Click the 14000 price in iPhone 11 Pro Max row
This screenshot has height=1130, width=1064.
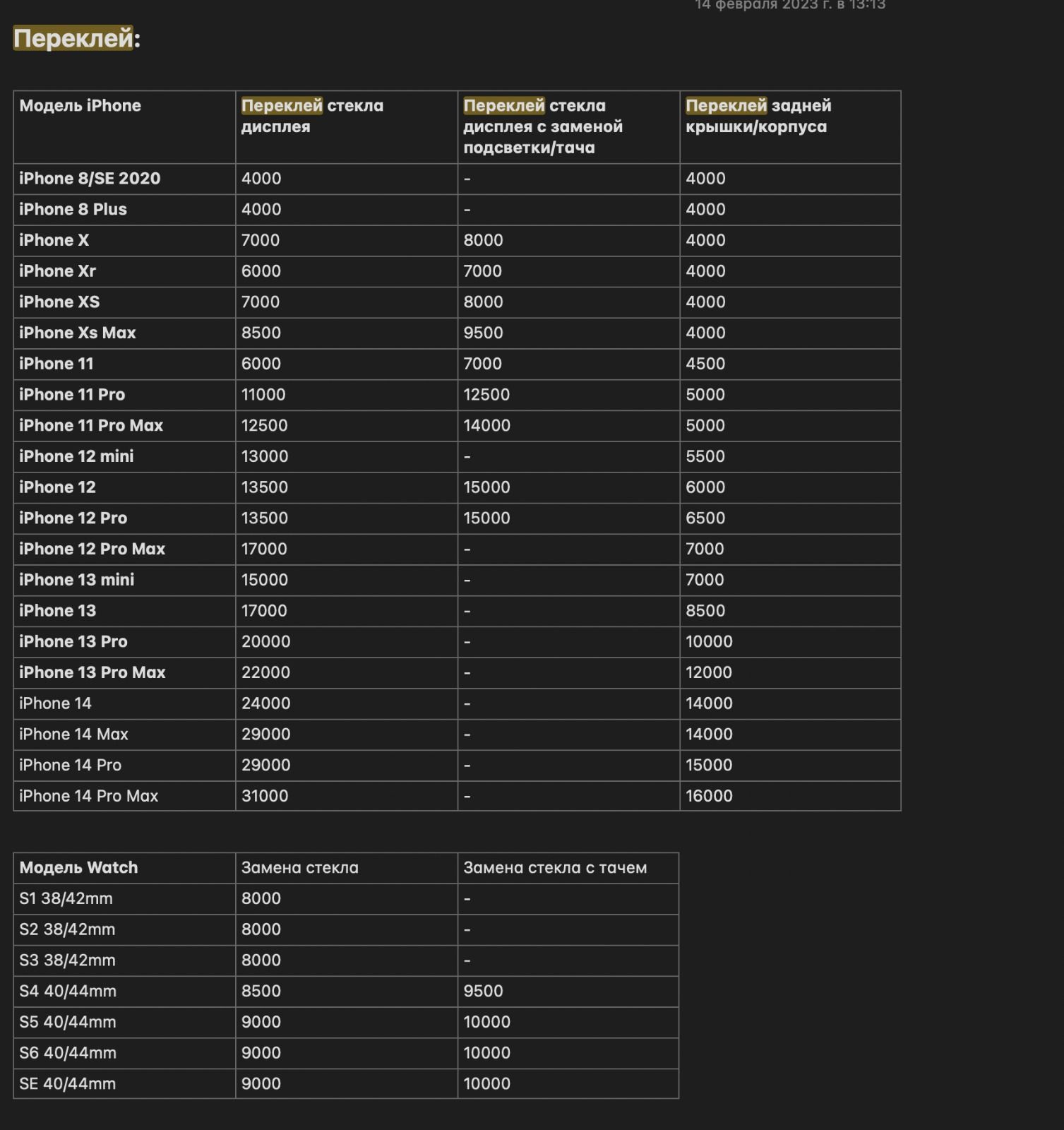(486, 425)
